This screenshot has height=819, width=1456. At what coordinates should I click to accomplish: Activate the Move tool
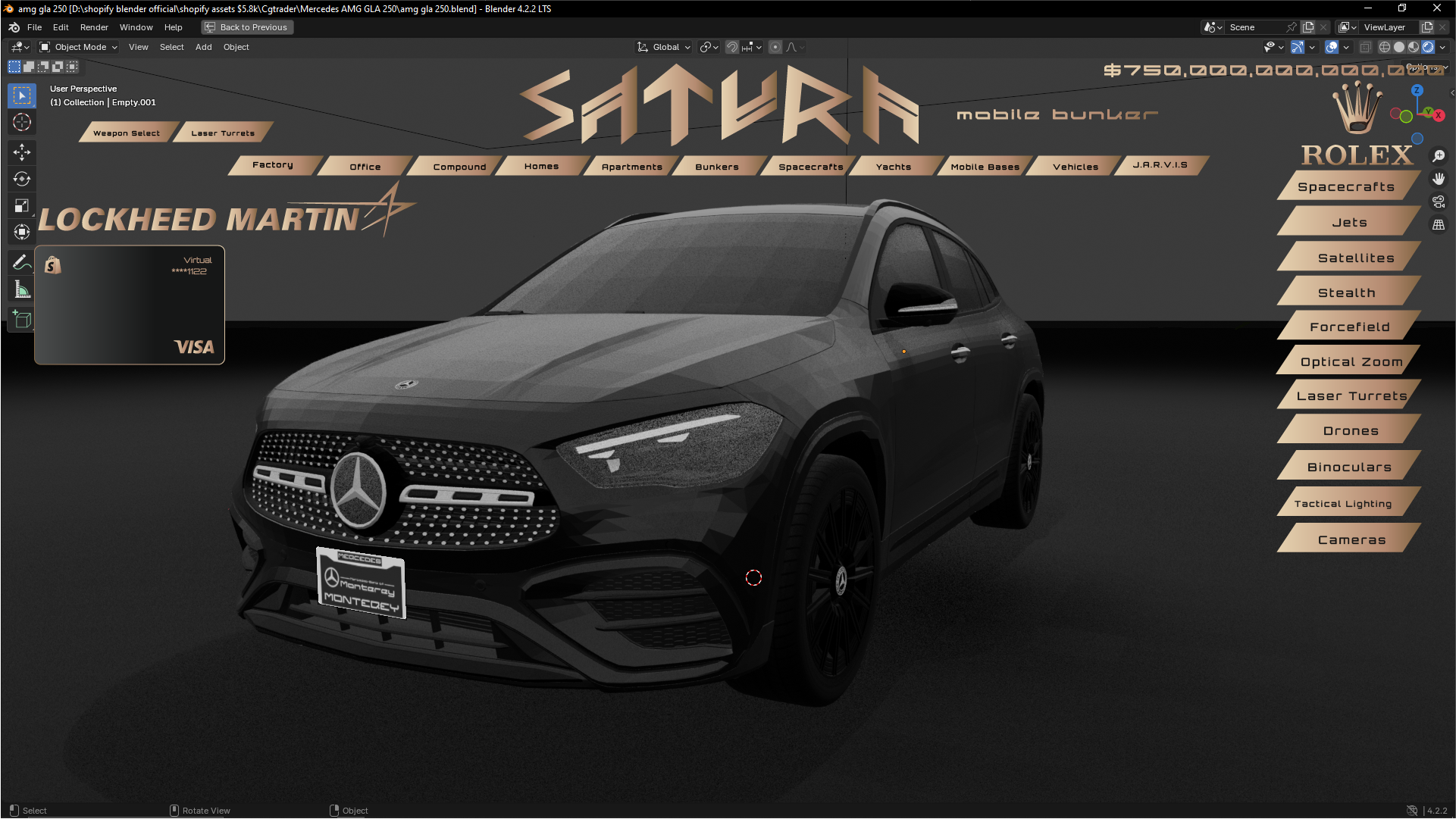21,152
